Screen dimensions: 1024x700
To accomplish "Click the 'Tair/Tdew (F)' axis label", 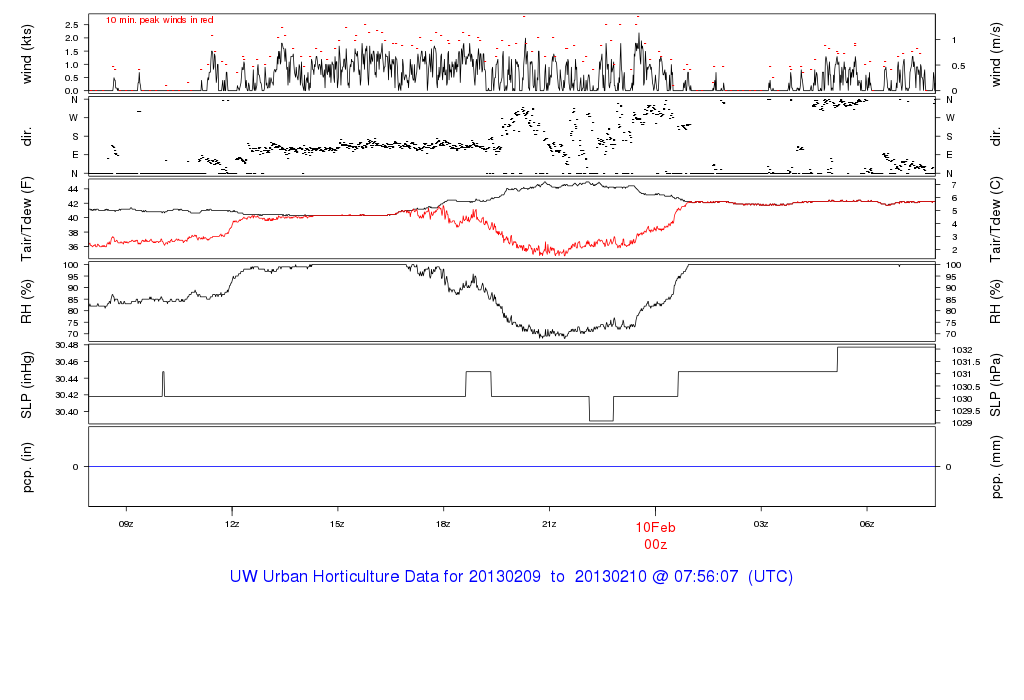I will click(27, 219).
